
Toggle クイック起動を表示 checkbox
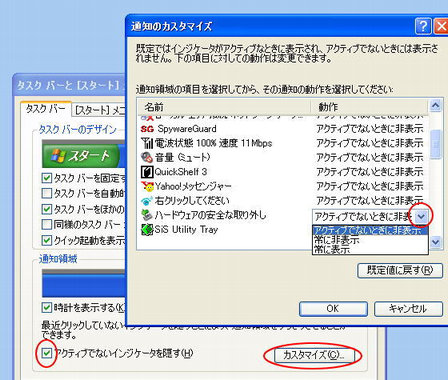click(47, 240)
